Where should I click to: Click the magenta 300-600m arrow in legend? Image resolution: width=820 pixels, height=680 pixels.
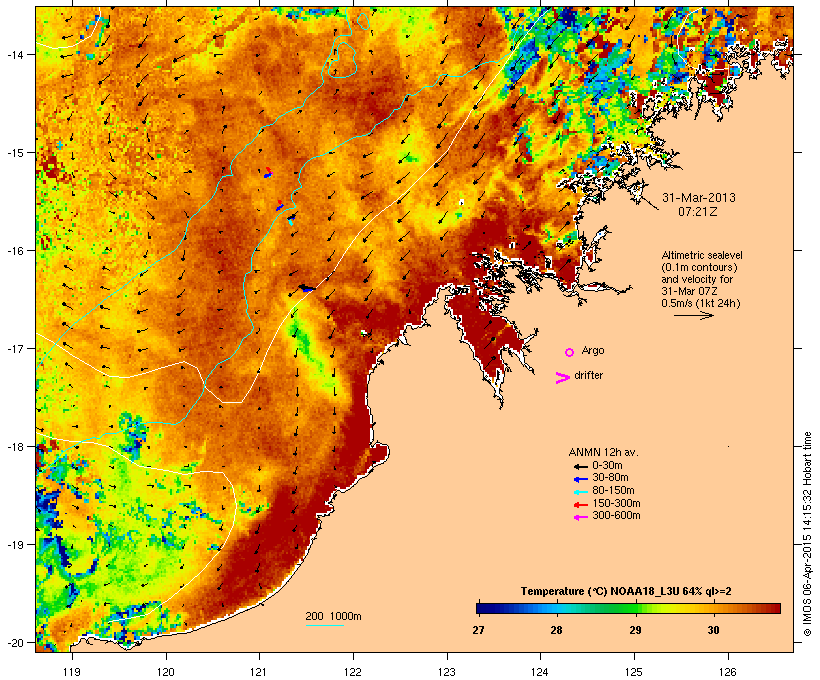(580, 517)
